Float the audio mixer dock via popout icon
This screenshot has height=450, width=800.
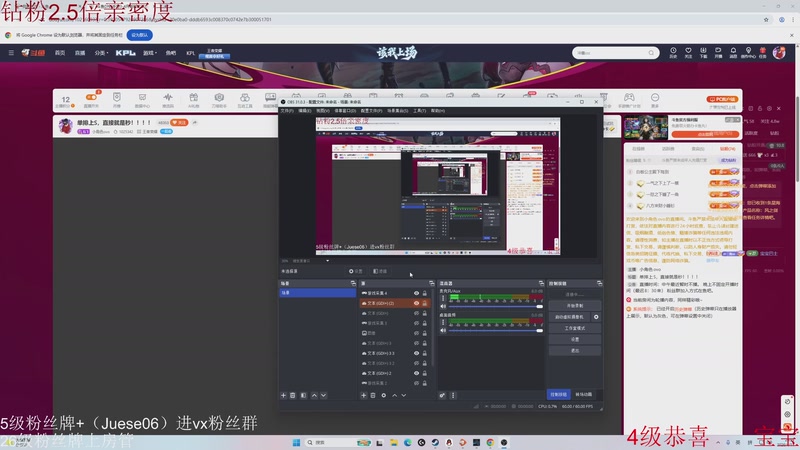(x=541, y=283)
